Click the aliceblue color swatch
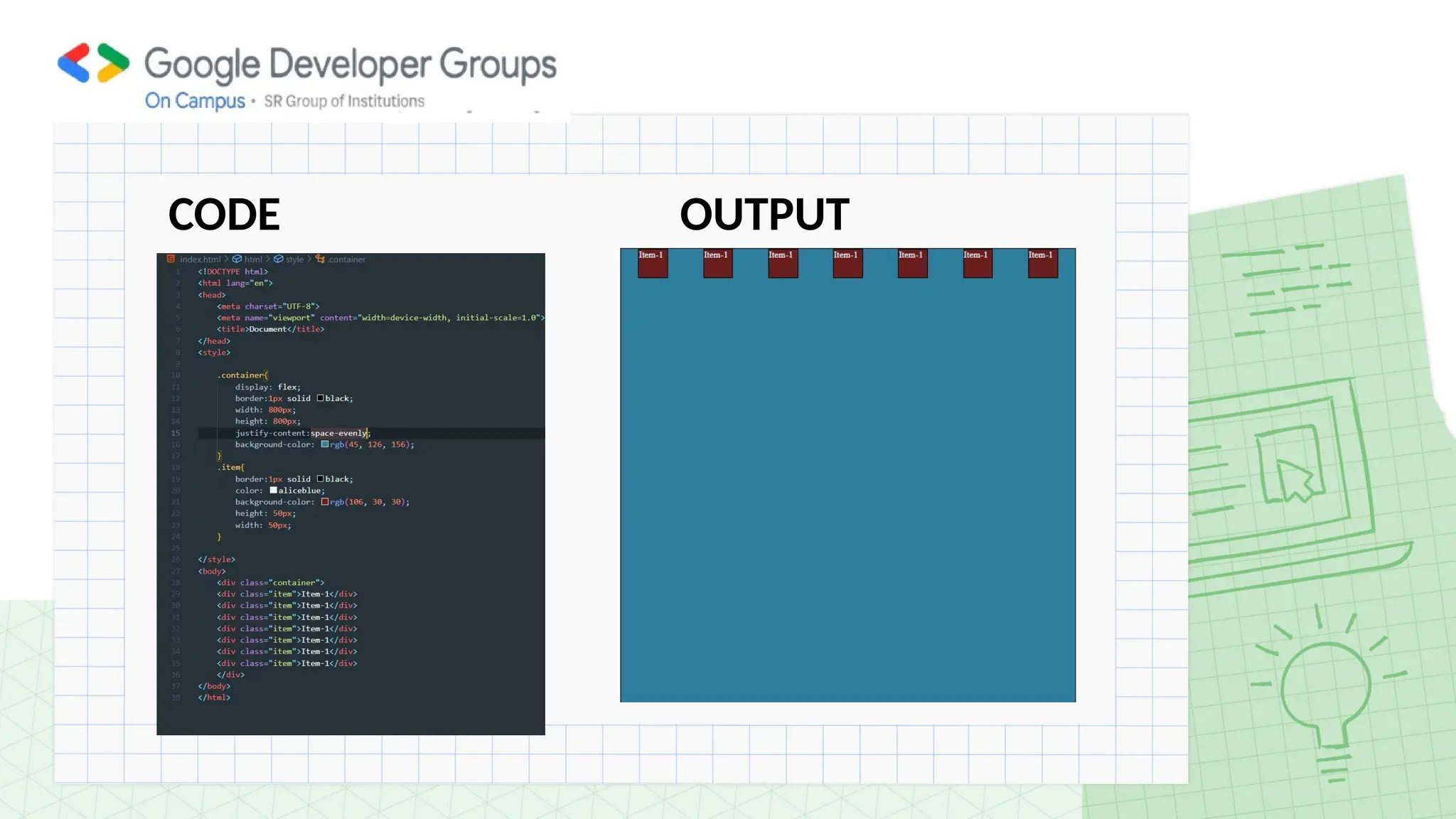1456x819 pixels. tap(274, 491)
